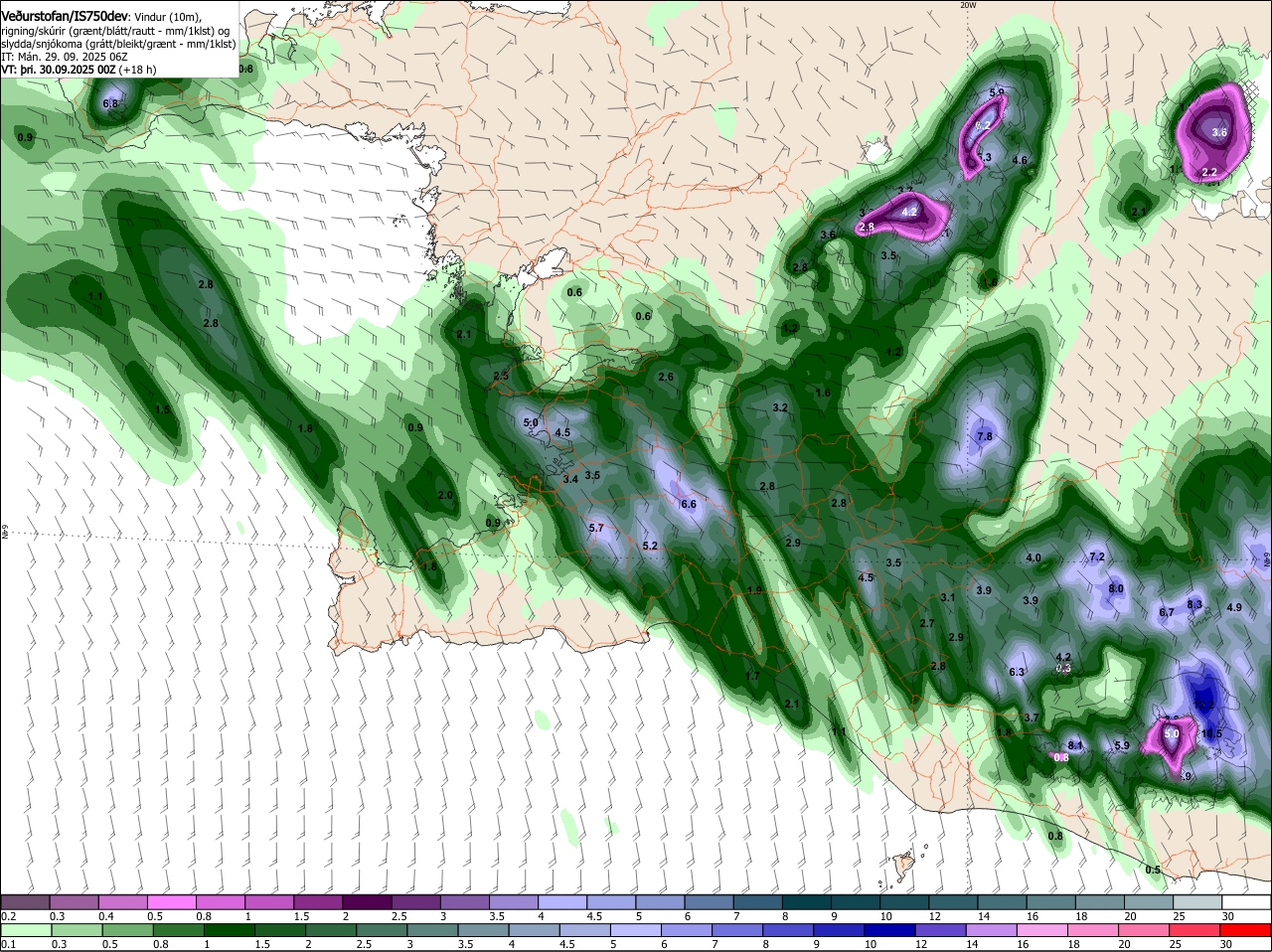Select the 8.0 precipitation value
Viewport: 1272px width, 952px height.
coord(1116,588)
